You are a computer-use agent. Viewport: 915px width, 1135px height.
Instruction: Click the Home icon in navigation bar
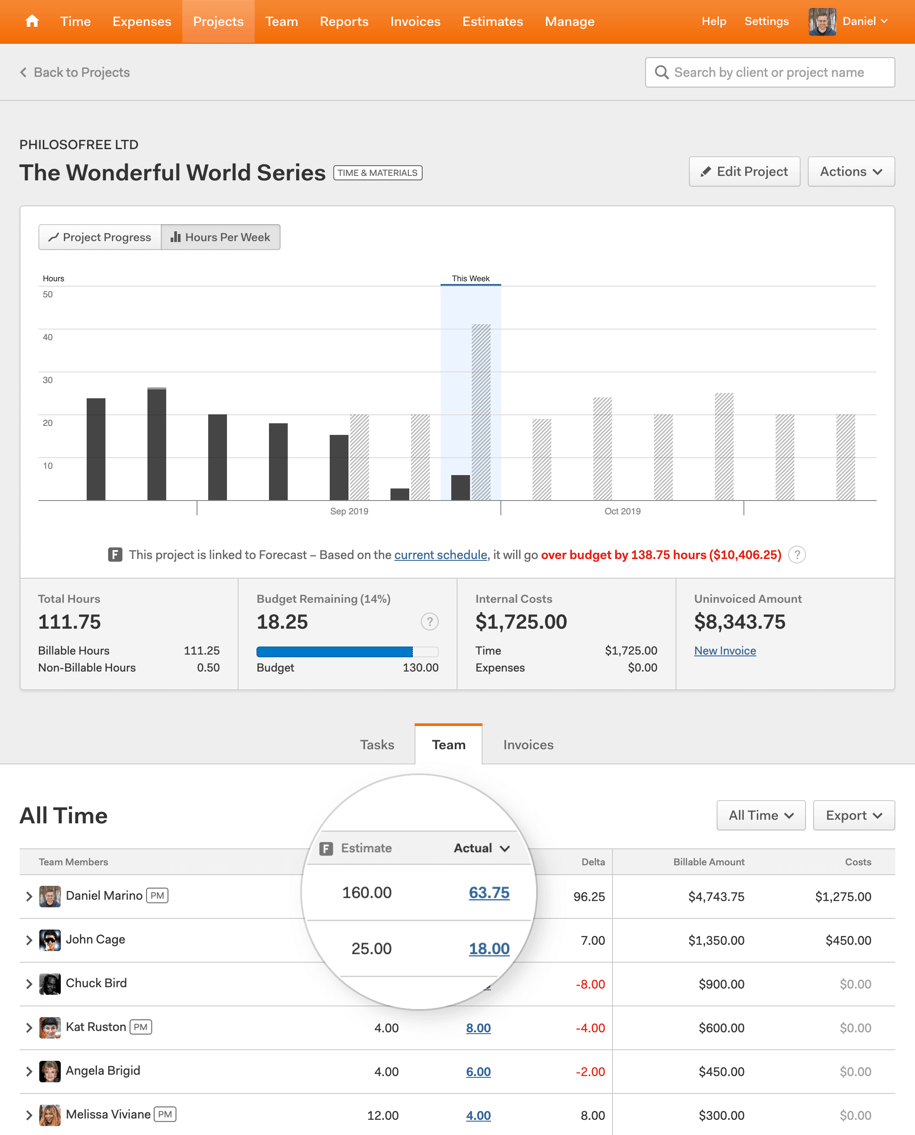pyautogui.click(x=32, y=21)
